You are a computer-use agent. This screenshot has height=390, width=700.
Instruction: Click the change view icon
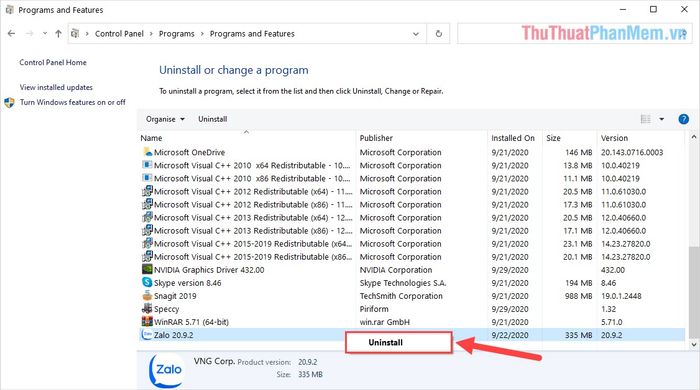(x=646, y=119)
